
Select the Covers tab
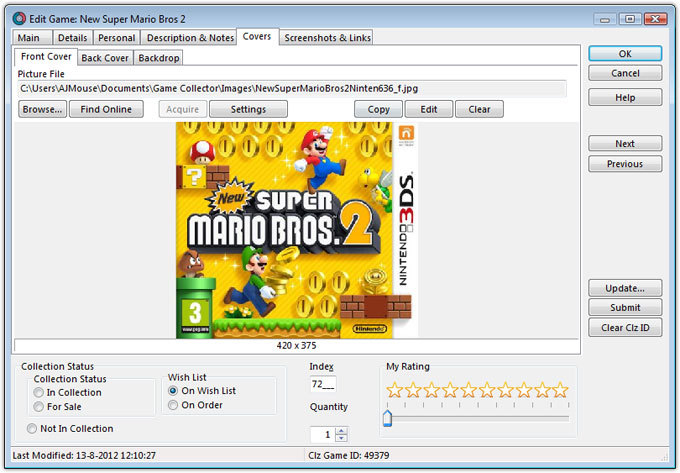point(257,36)
